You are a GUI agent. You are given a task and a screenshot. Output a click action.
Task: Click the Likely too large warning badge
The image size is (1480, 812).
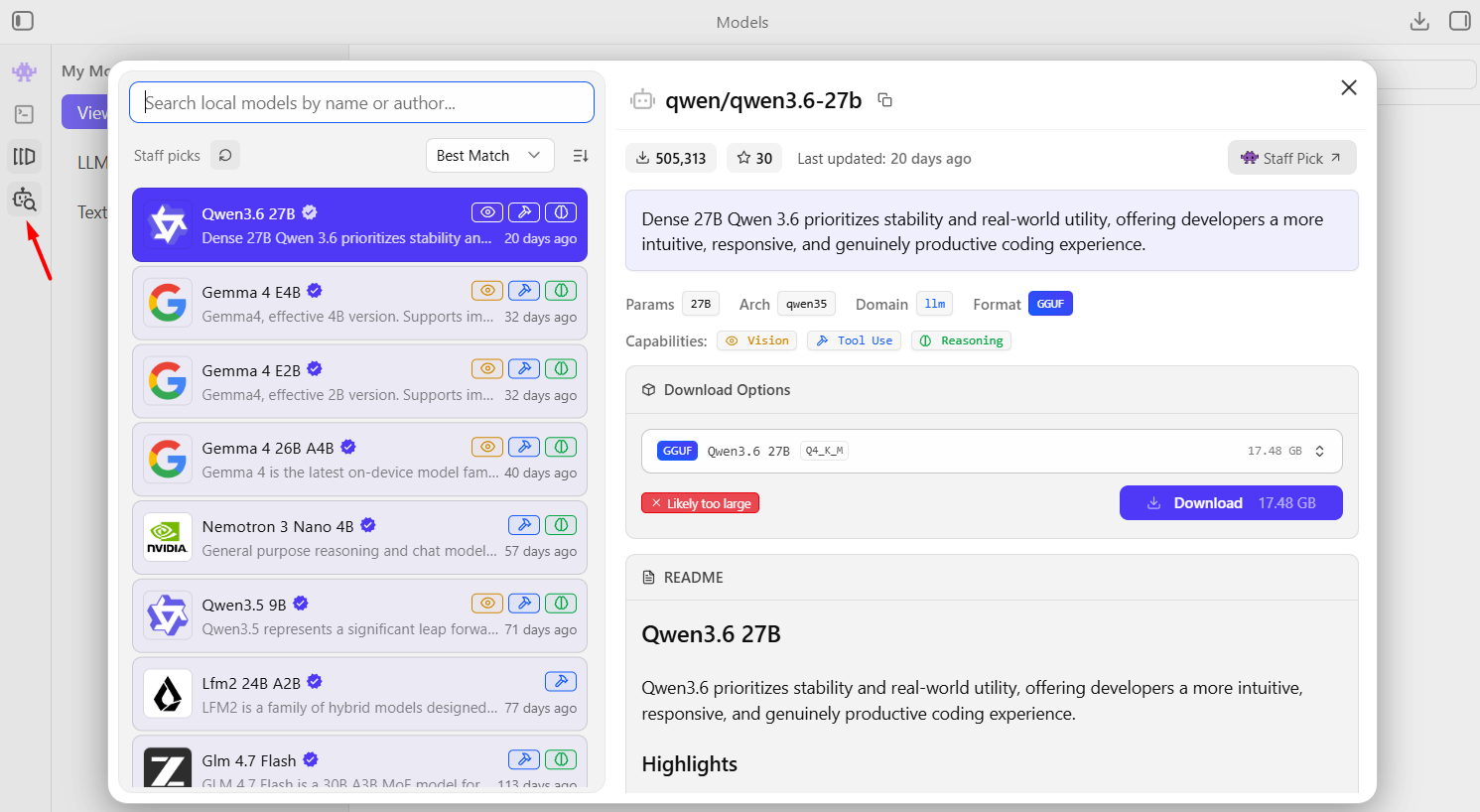[701, 503]
